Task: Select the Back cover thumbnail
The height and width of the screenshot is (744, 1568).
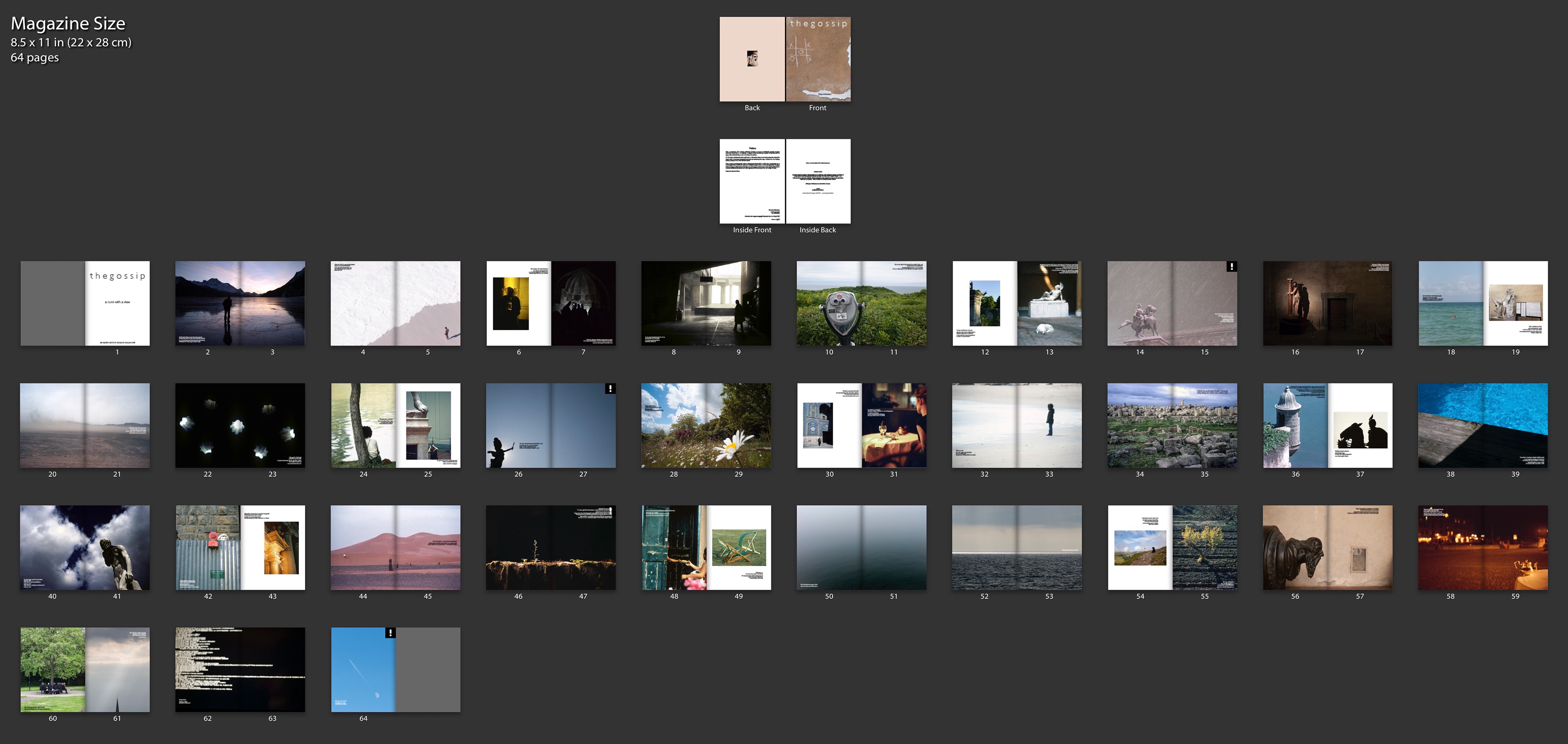Action: (752, 59)
